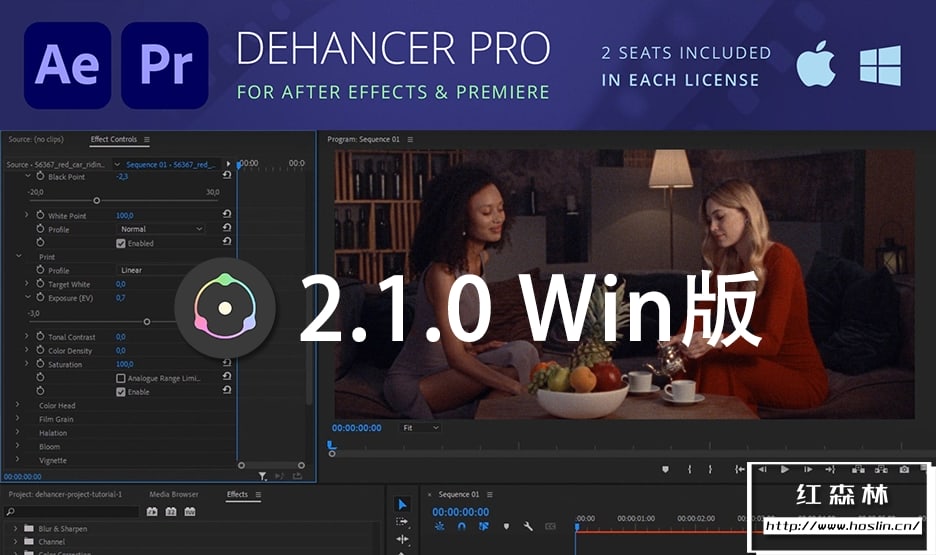Reset the Normal profile parameter
The image size is (936, 555).
[x=227, y=227]
